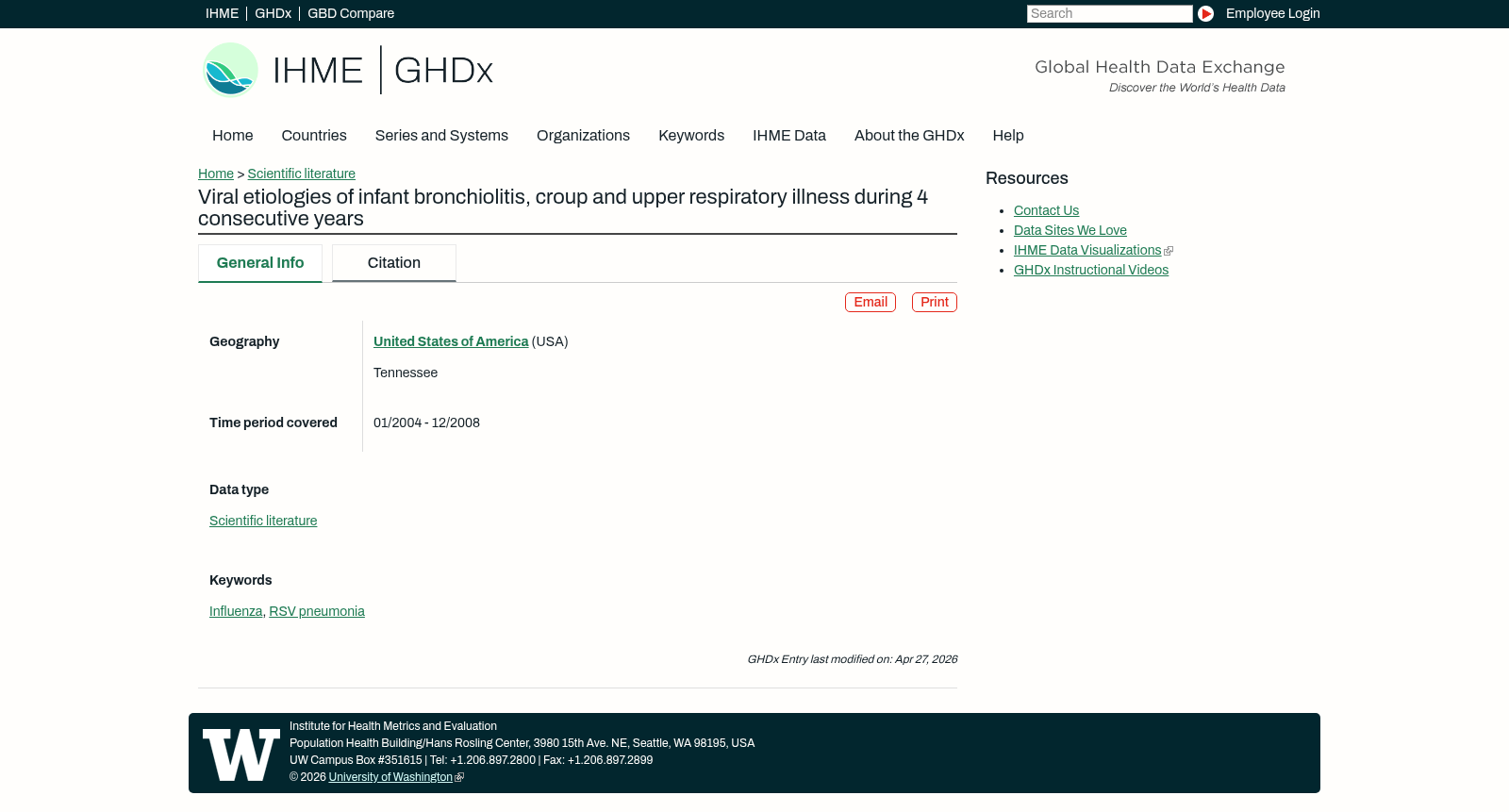This screenshot has width=1509, height=812.
Task: Click the time period value 01/2004 - 12/2008
Action: tap(426, 423)
